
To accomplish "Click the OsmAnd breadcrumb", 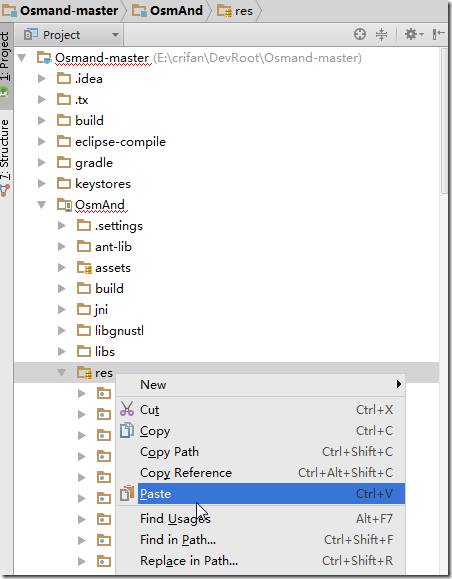I will (x=168, y=10).
